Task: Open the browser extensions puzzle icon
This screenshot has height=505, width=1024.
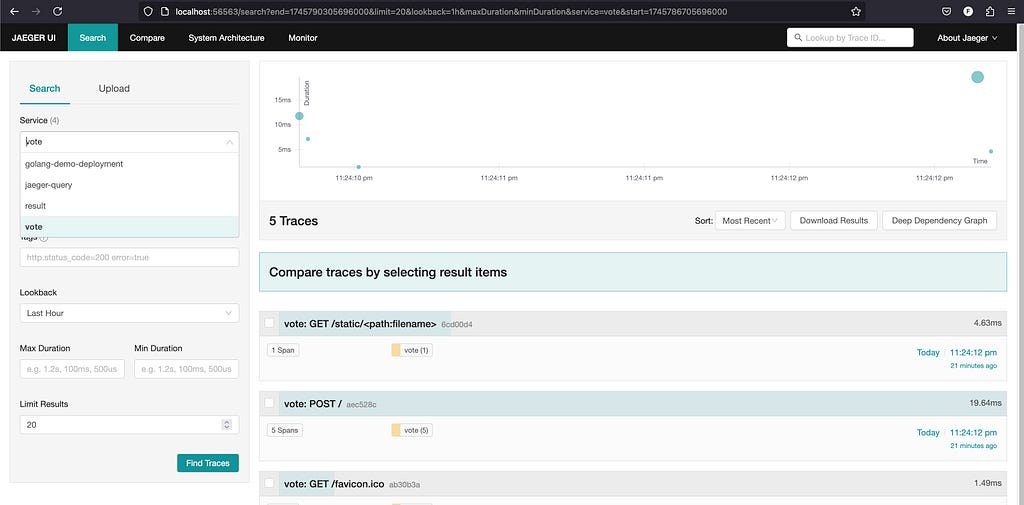Action: pos(990,11)
